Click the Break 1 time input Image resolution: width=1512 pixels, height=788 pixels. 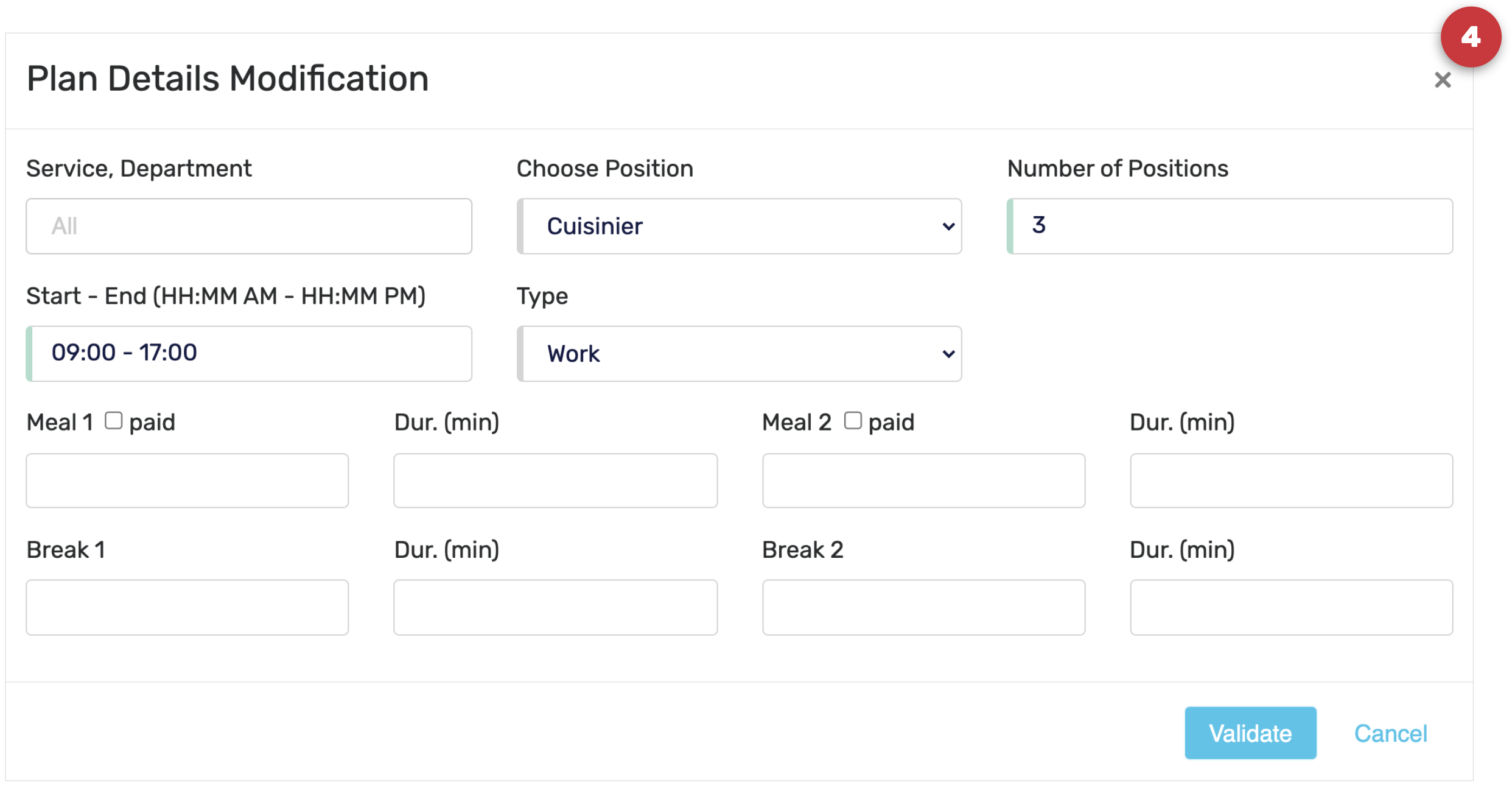[x=187, y=607]
